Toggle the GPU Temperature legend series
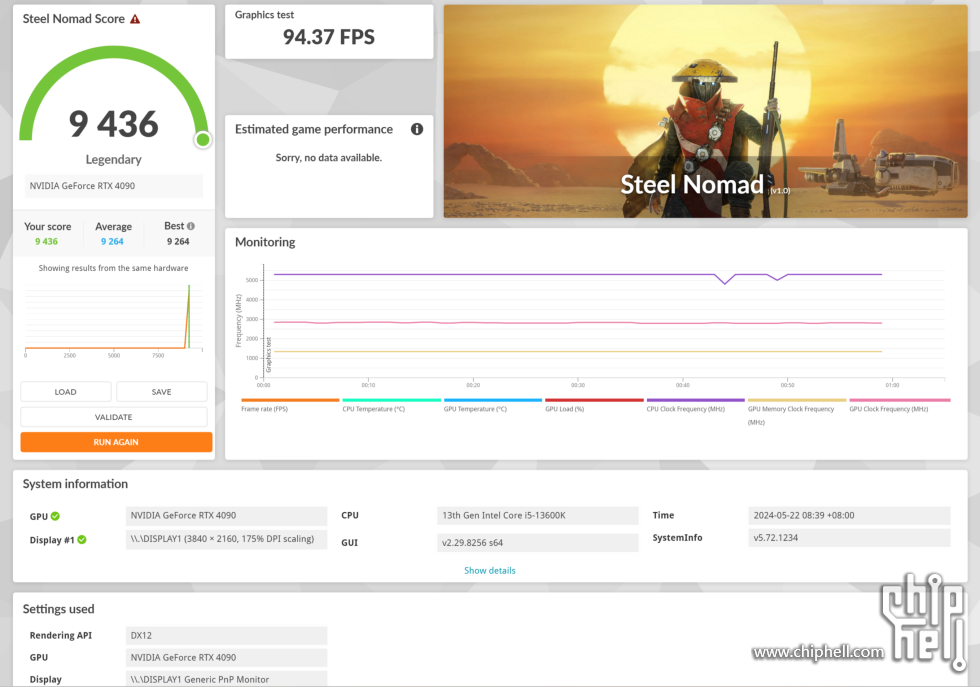Screen dimensions: 980x687 492,405
